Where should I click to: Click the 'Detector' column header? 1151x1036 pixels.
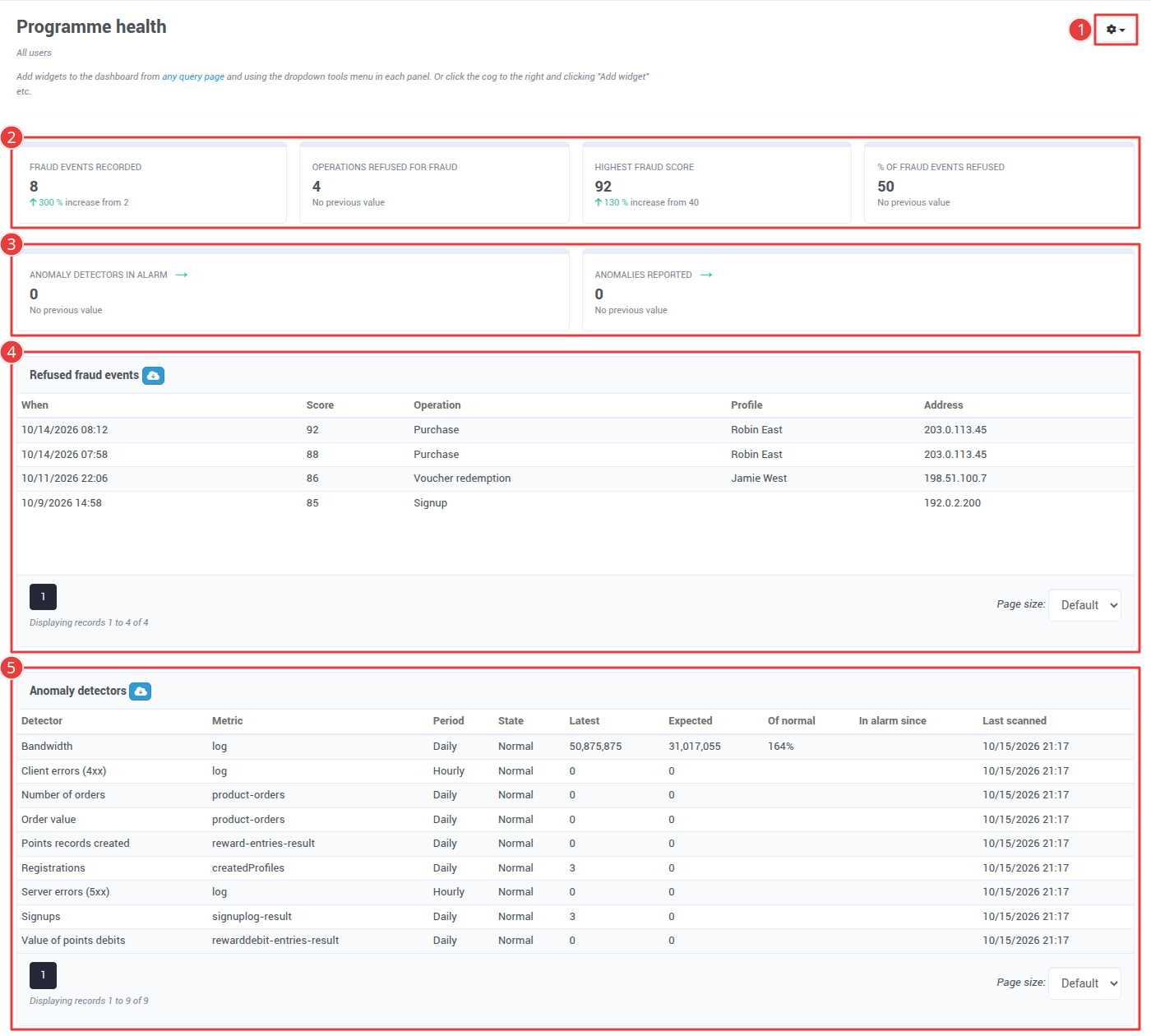(42, 721)
